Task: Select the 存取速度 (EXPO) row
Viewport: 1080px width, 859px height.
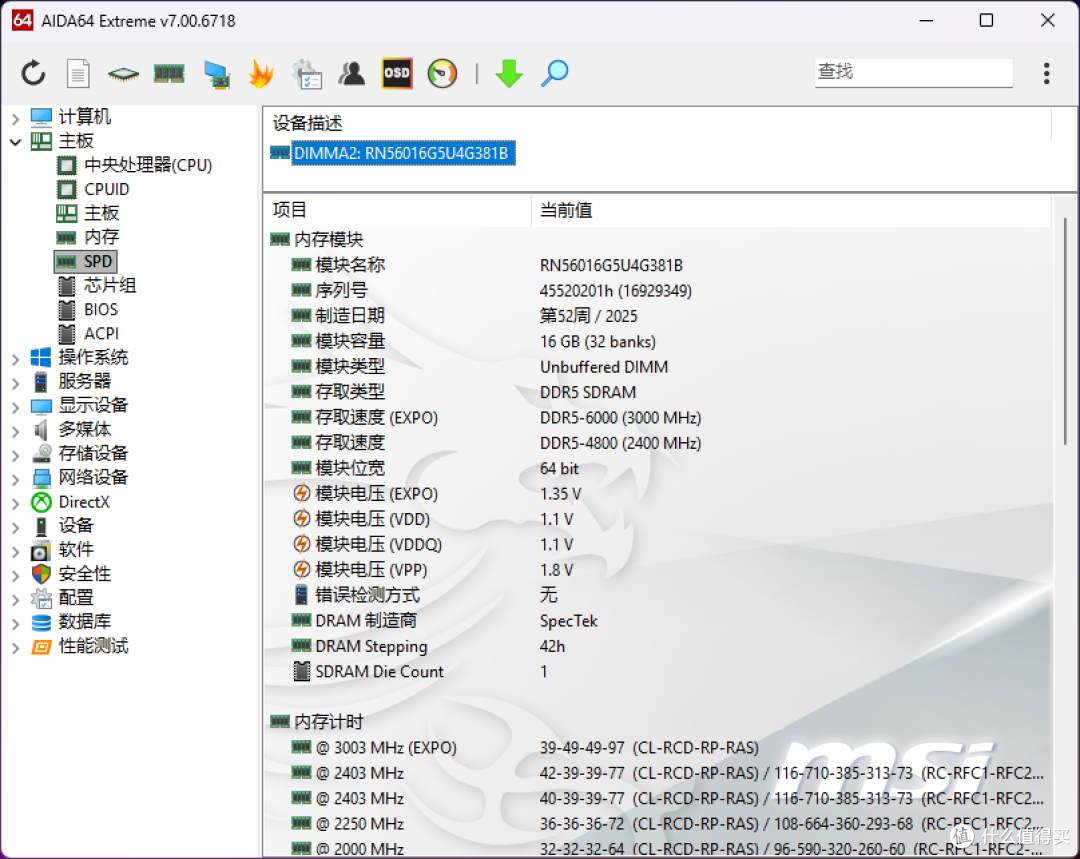Action: 658,418
